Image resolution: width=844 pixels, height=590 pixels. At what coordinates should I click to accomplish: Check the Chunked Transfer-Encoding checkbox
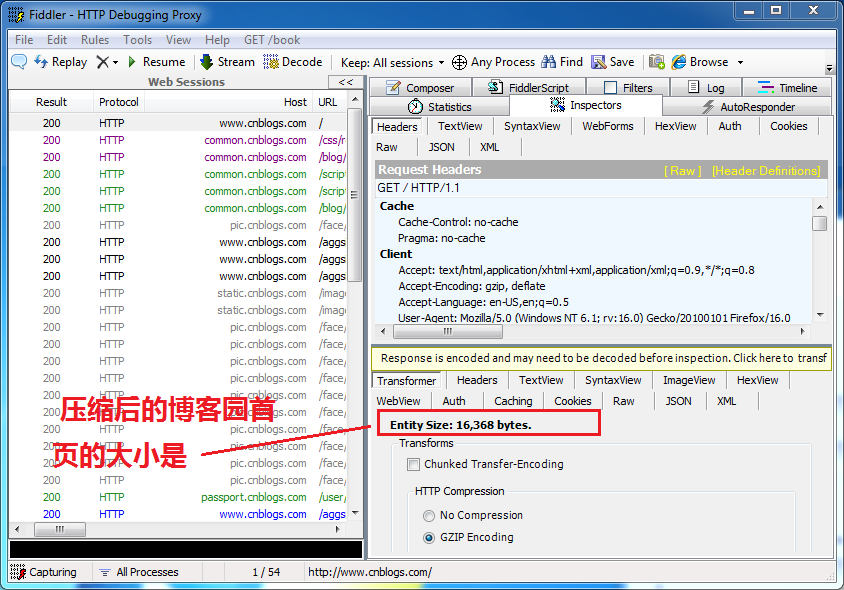(x=413, y=464)
